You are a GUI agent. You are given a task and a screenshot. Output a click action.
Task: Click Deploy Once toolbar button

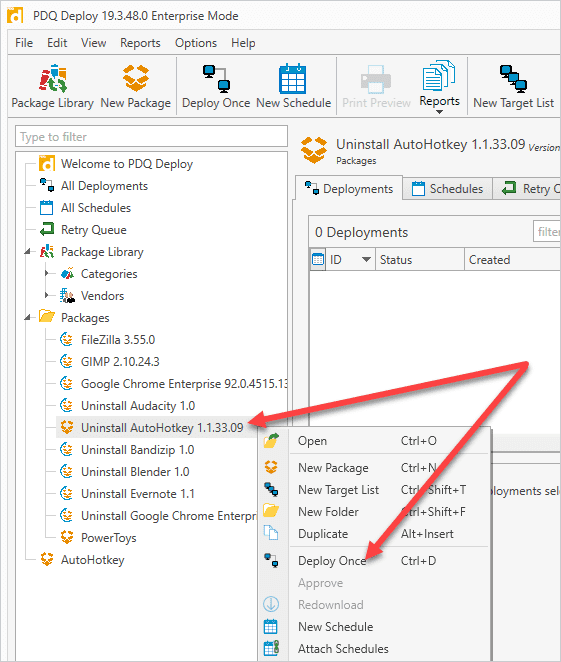pyautogui.click(x=216, y=86)
